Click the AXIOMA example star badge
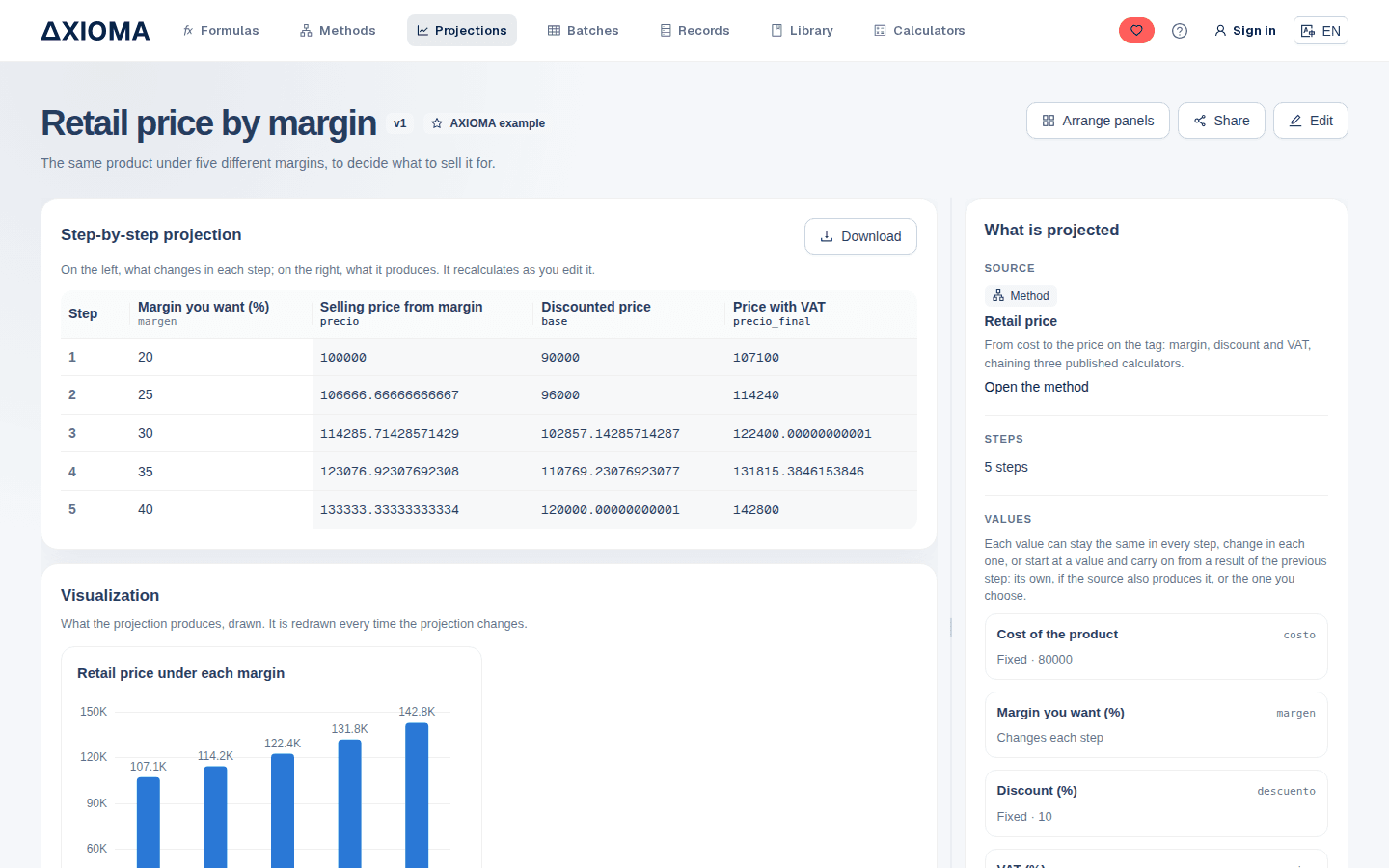 [488, 123]
